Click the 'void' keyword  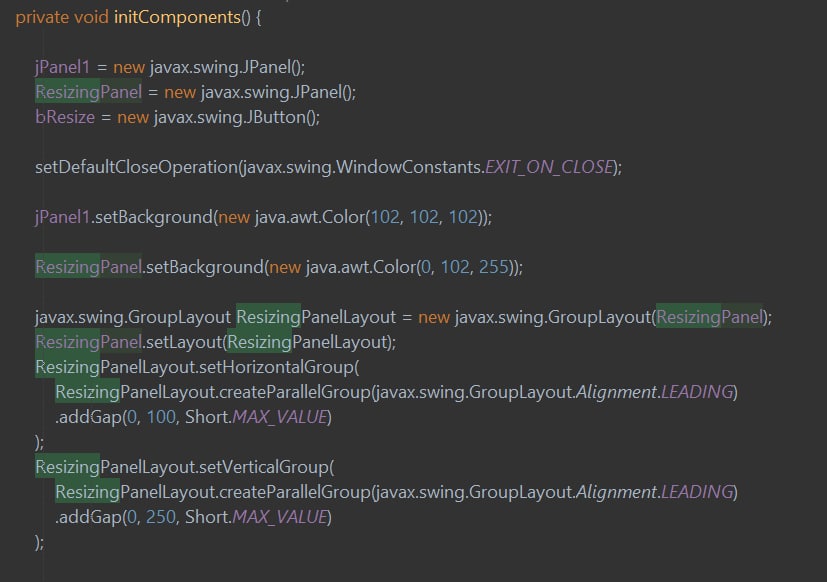(x=91, y=17)
